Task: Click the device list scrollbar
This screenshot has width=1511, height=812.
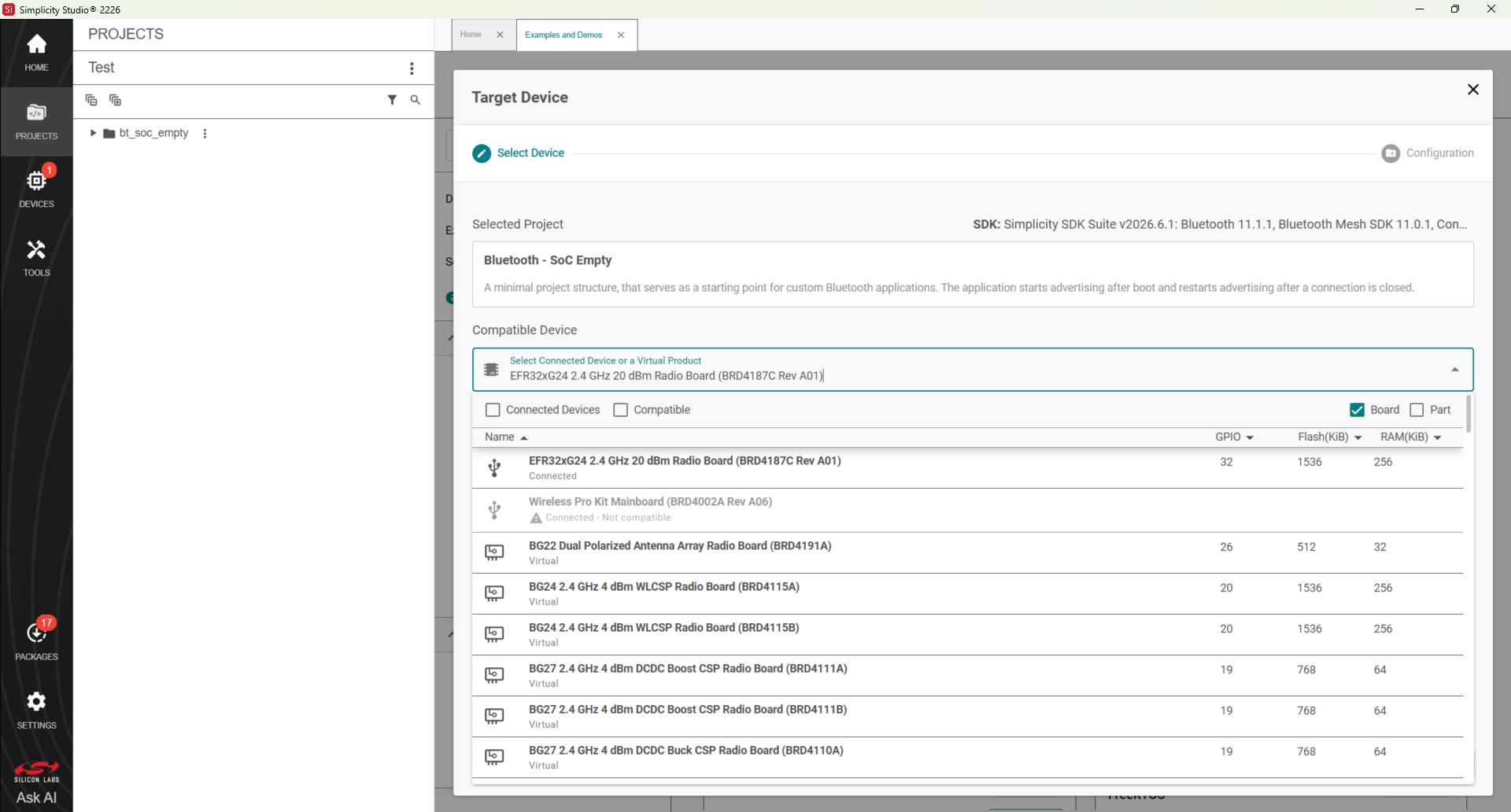Action: (1469, 414)
